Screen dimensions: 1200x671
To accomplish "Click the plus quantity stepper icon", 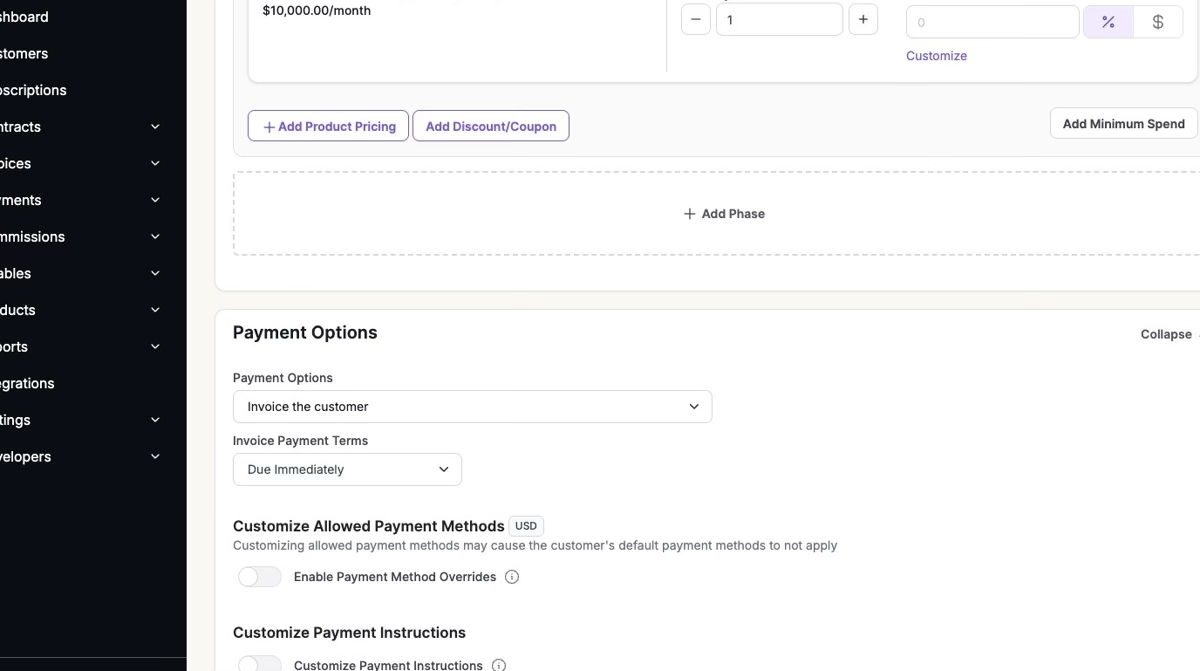I will (863, 20).
